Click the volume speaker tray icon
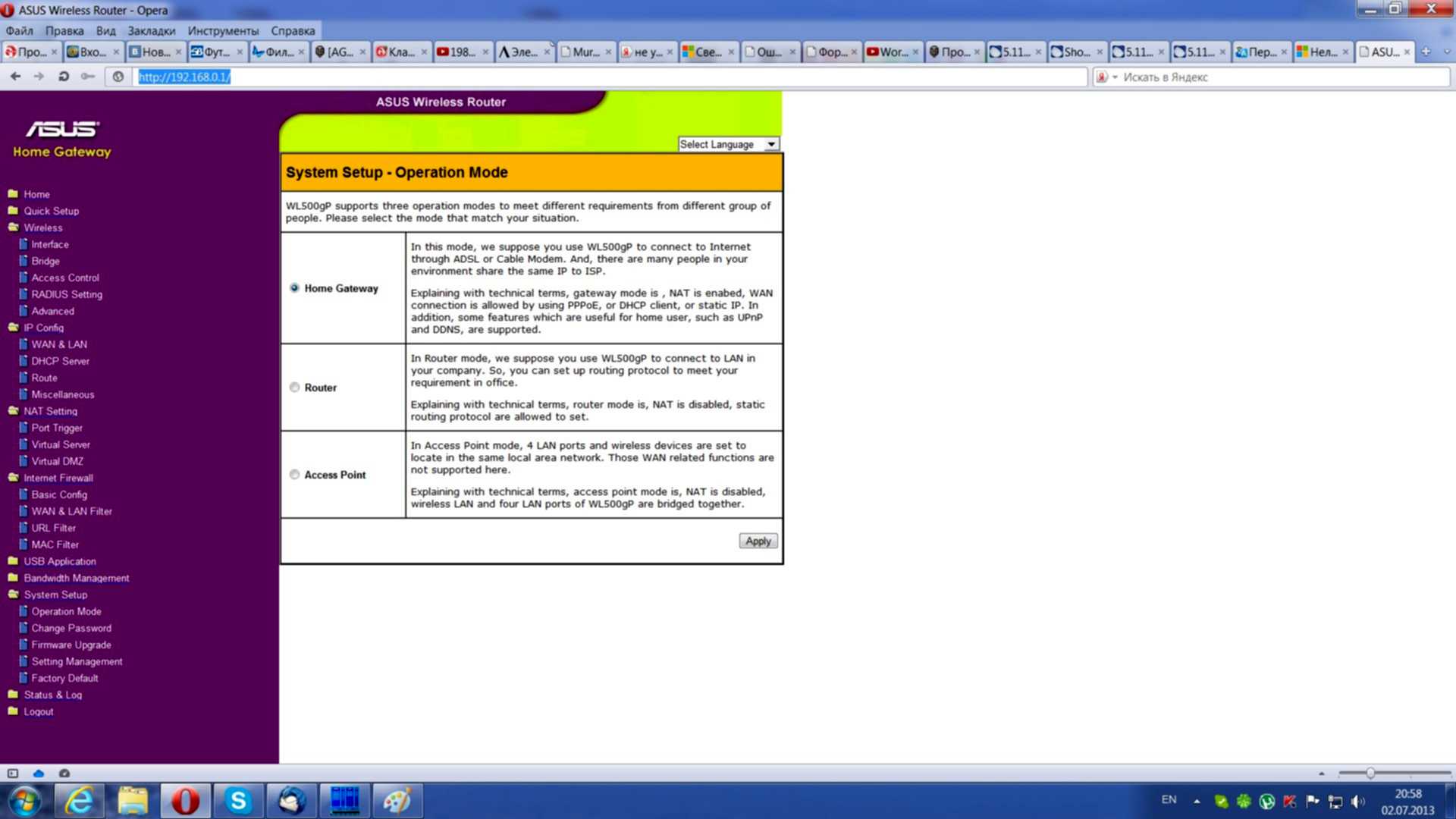The image size is (1456, 819). tap(1357, 802)
